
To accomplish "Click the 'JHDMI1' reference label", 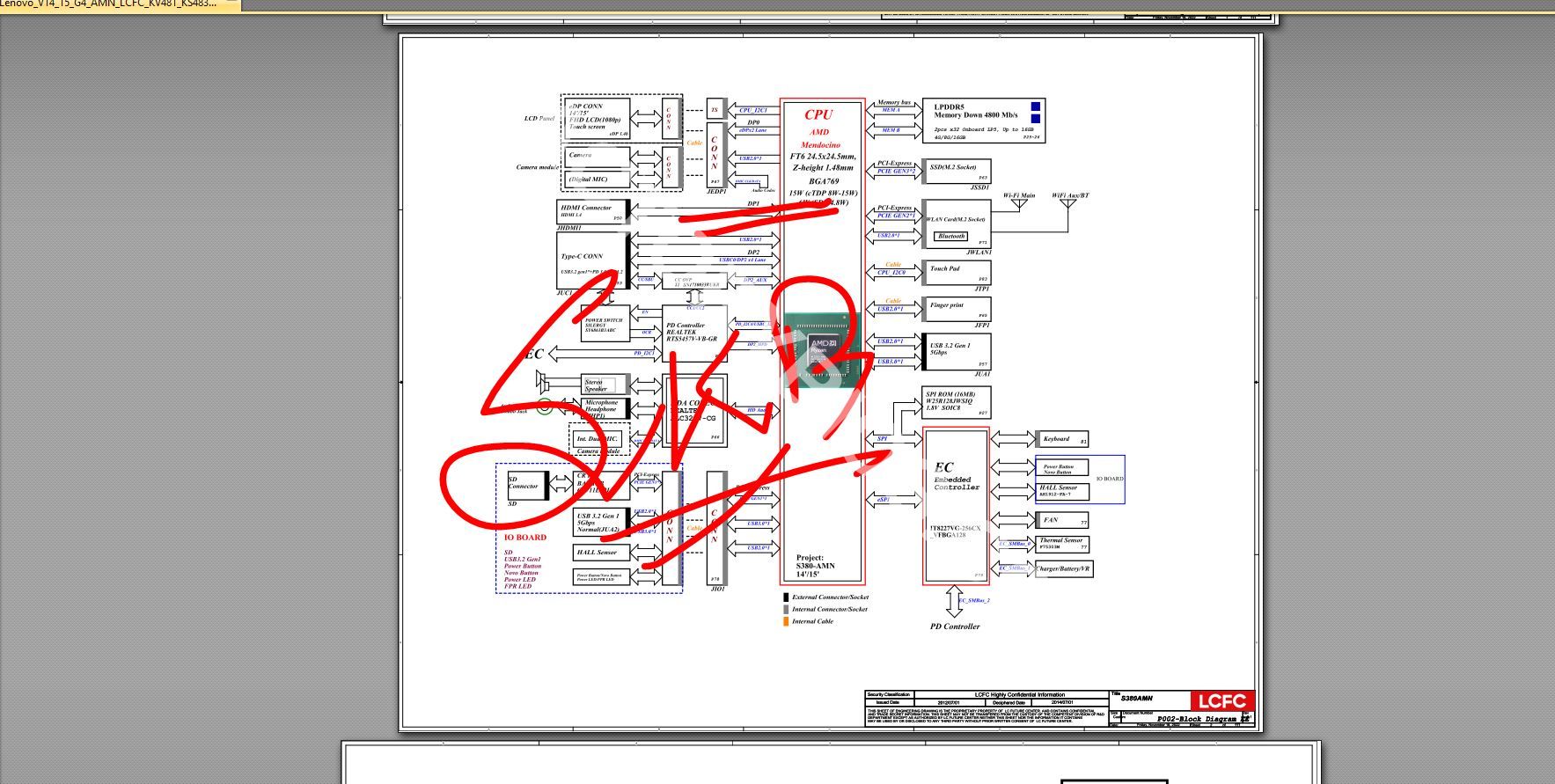I will (569, 228).
